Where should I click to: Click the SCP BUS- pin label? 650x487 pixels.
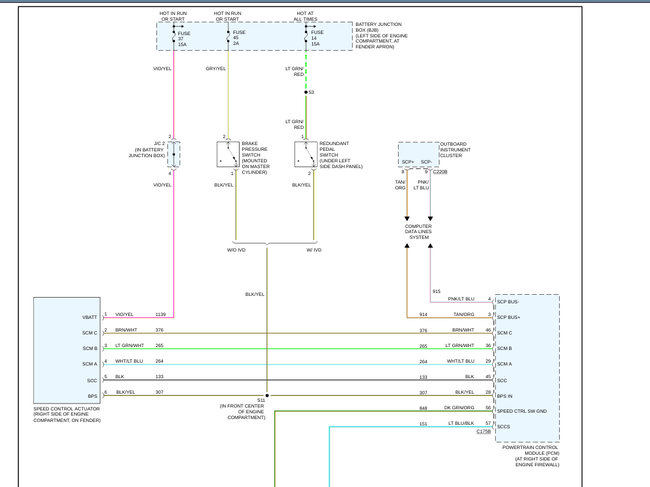[508, 302]
